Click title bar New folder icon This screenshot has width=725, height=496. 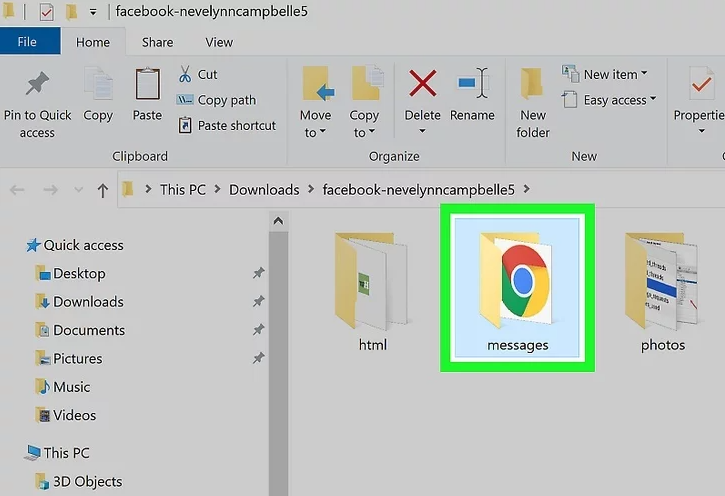71,12
